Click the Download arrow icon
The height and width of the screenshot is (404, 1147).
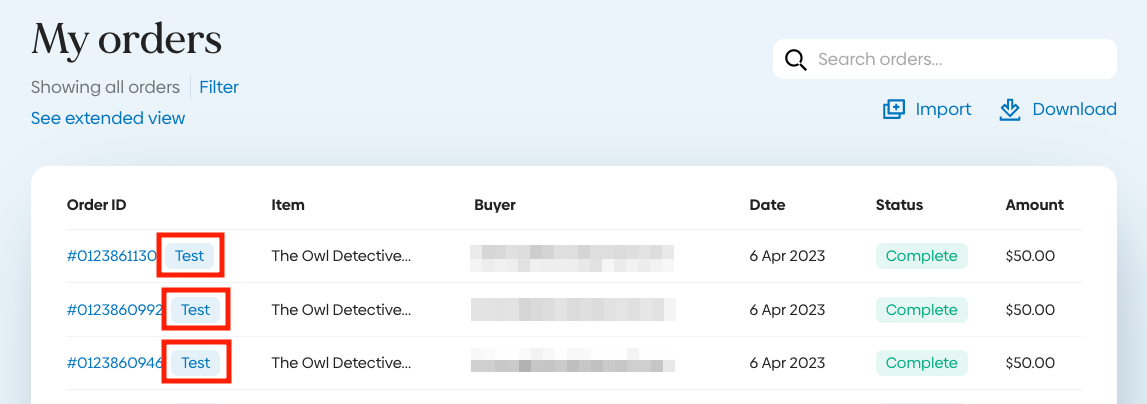click(1010, 109)
